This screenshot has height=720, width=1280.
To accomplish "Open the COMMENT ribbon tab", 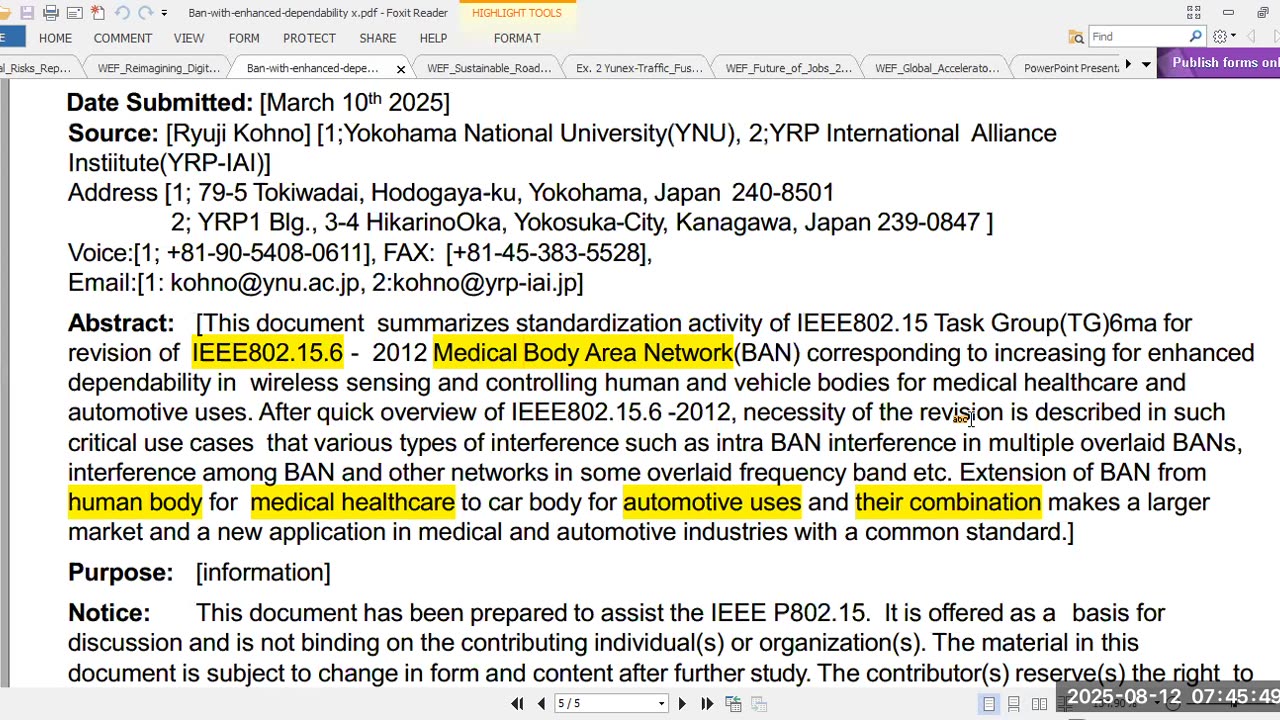I will point(123,38).
